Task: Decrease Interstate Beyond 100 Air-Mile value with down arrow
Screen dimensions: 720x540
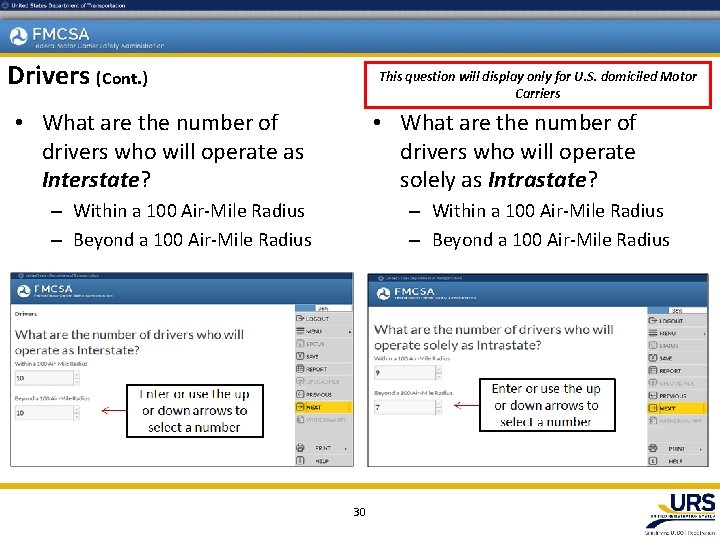Action: click(76, 416)
